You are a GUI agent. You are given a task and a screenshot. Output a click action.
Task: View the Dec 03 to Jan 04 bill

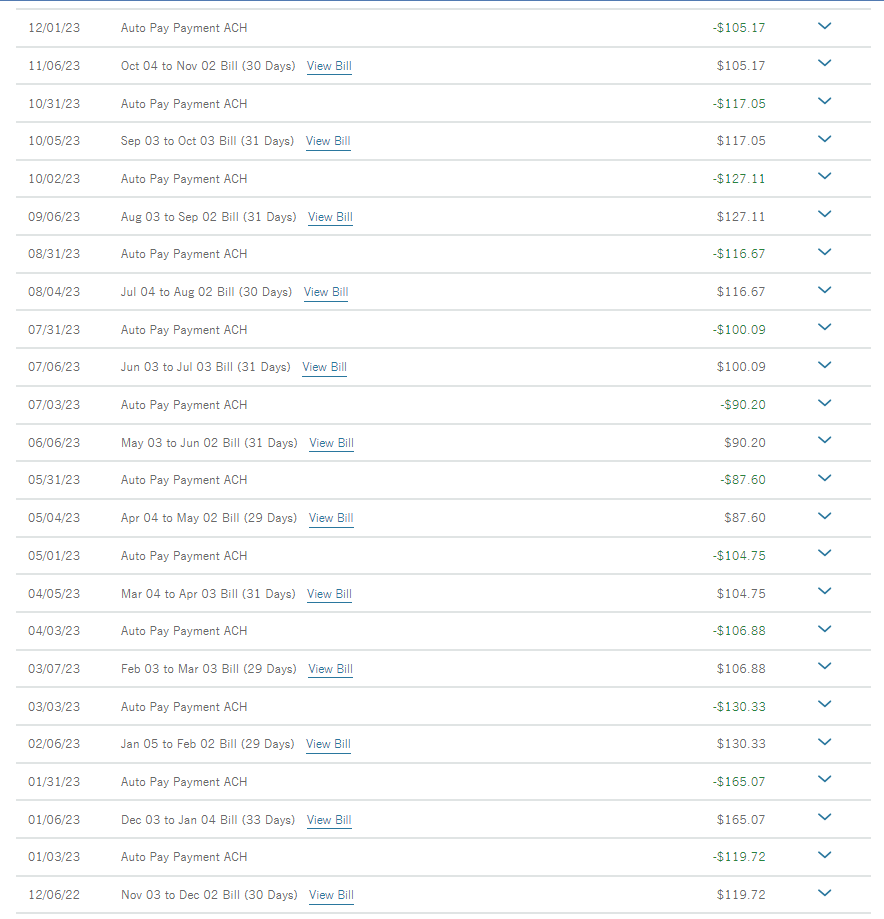pos(329,820)
